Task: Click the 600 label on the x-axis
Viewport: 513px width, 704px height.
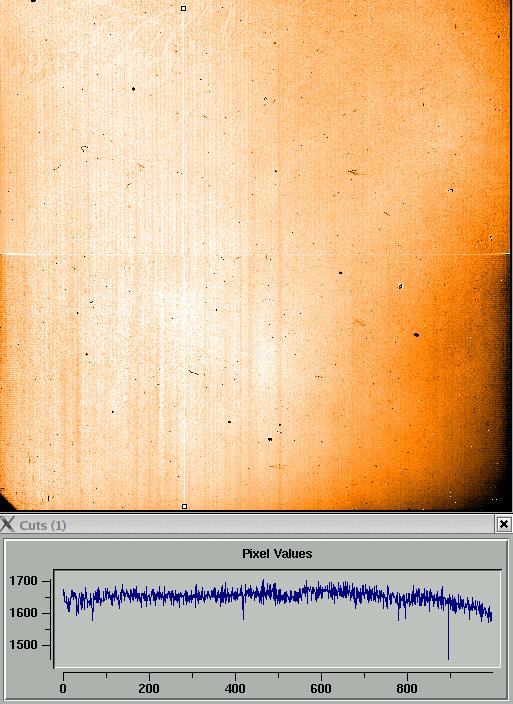Action: (321, 688)
